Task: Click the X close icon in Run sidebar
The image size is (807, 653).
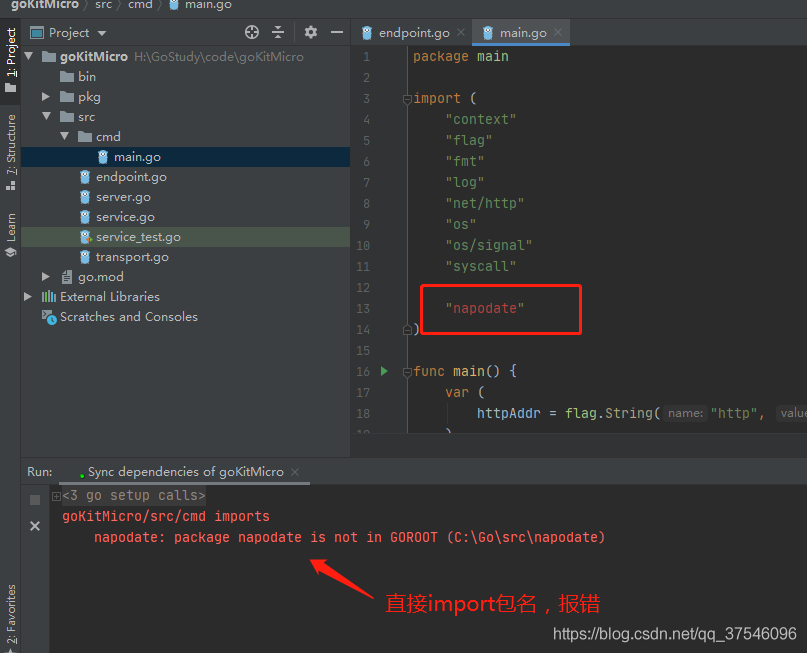Action: [35, 526]
